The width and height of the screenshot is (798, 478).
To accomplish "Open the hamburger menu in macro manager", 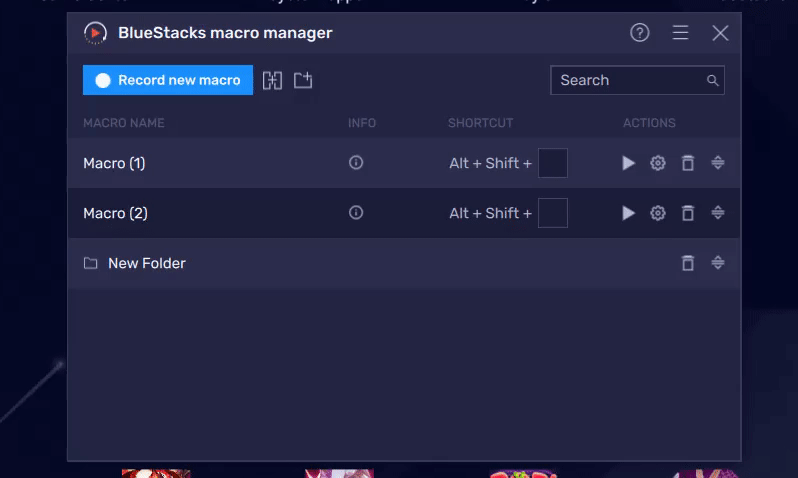I will tap(680, 33).
